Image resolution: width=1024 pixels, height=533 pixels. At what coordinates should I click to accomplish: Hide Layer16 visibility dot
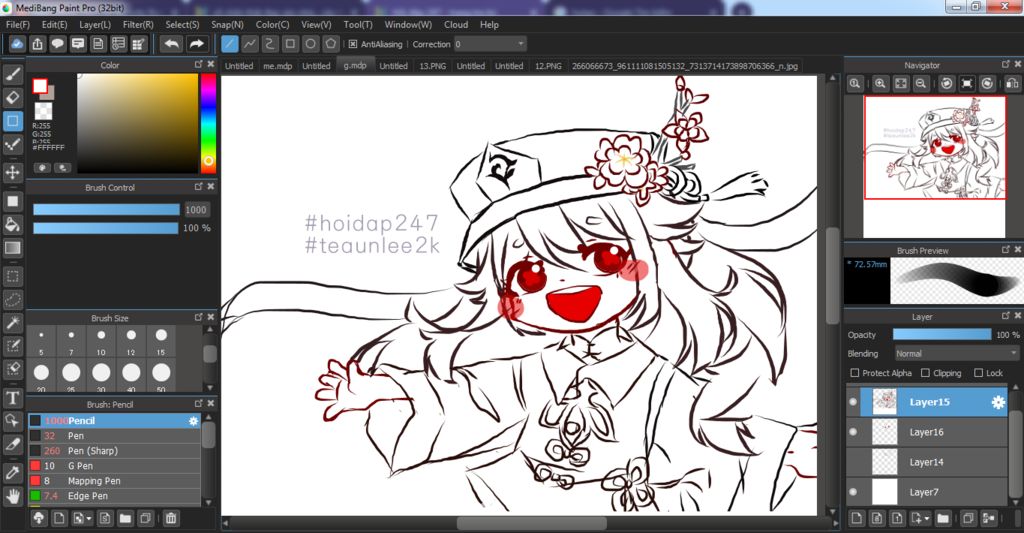(x=853, y=432)
